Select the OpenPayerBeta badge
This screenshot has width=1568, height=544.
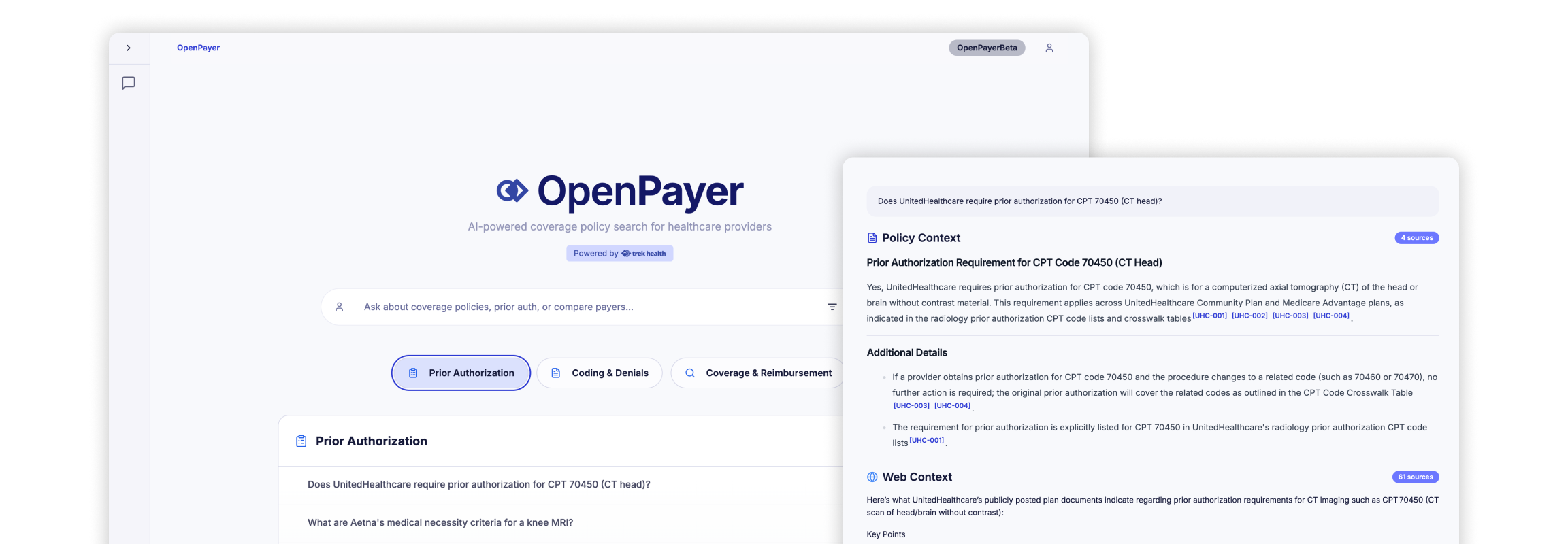987,48
